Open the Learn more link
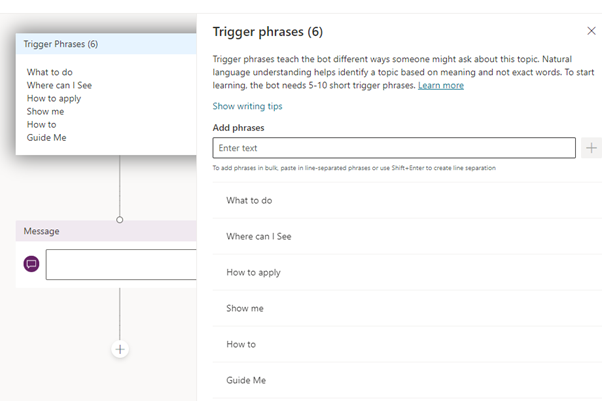This screenshot has width=602, height=401. [441, 85]
